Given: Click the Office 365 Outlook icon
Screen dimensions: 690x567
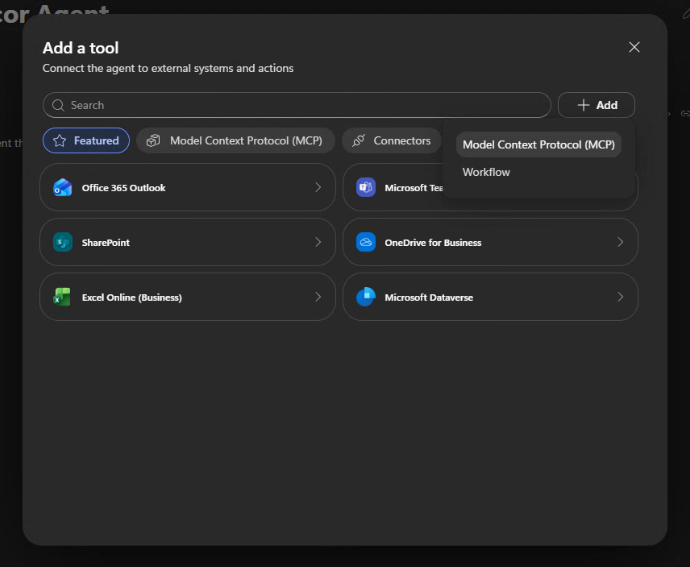Looking at the screenshot, I should (62, 188).
